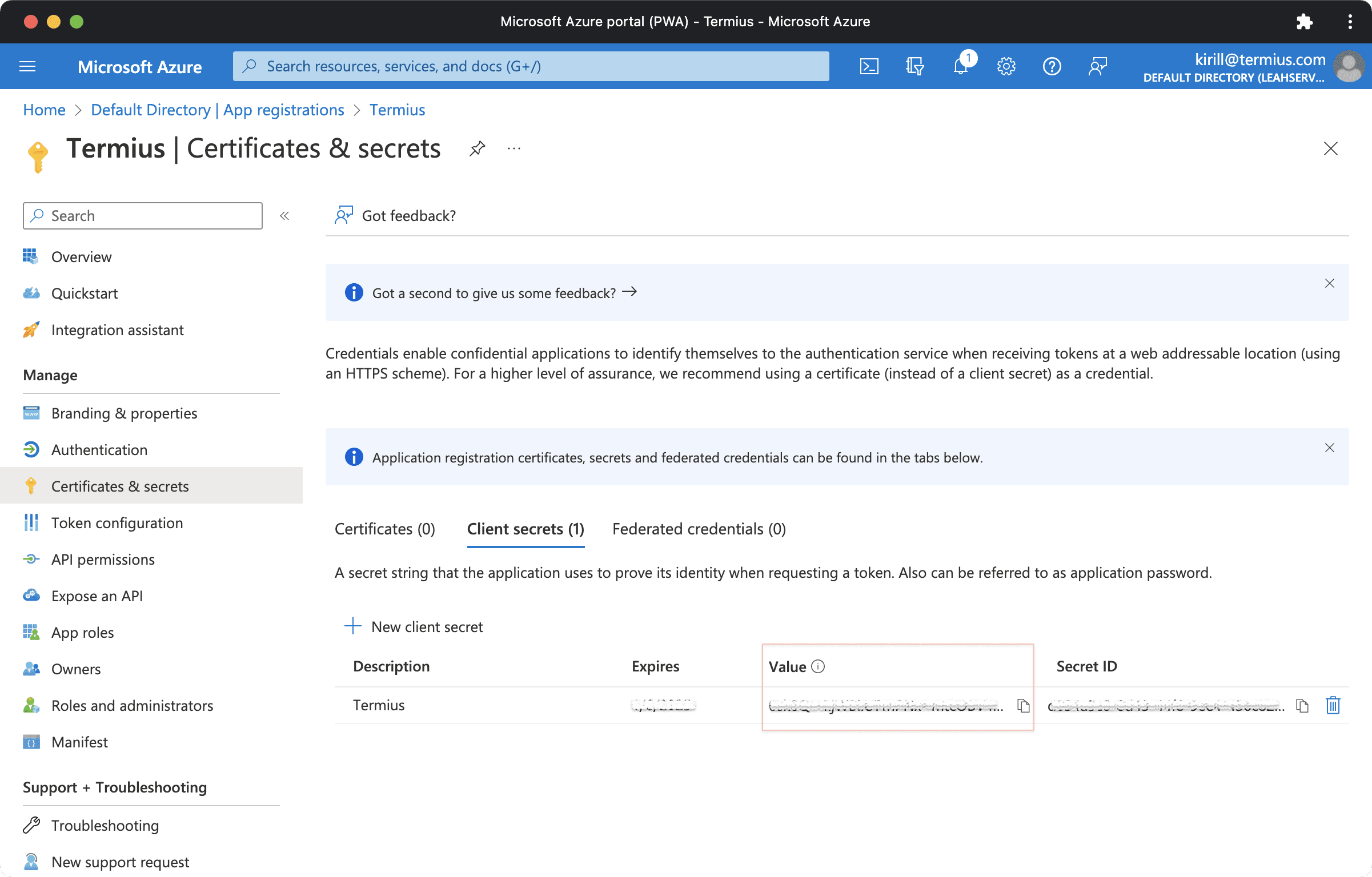The width and height of the screenshot is (1372, 877).
Task: Click Microsoft Azure logo text
Action: (x=139, y=67)
